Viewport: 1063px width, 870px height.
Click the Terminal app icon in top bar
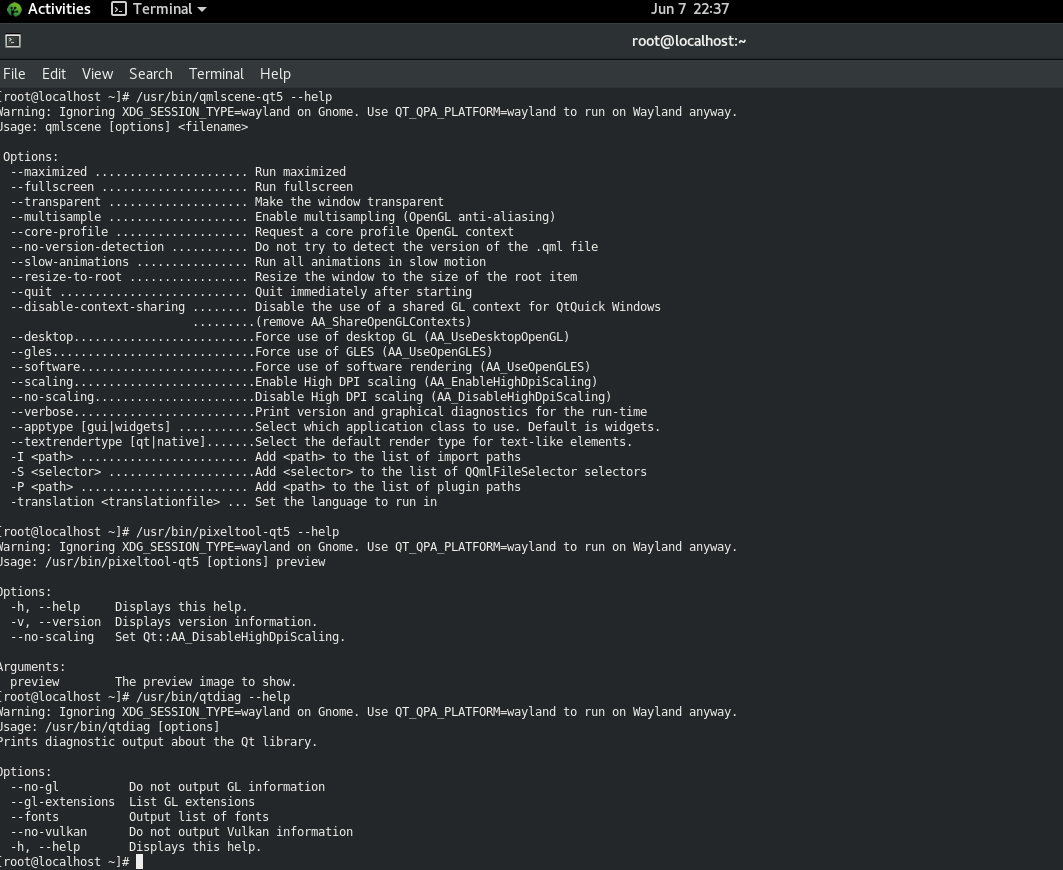[x=119, y=9]
